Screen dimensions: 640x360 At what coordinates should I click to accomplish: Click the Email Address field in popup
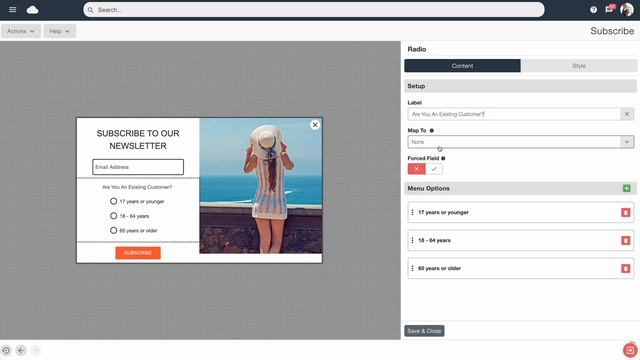(138, 167)
